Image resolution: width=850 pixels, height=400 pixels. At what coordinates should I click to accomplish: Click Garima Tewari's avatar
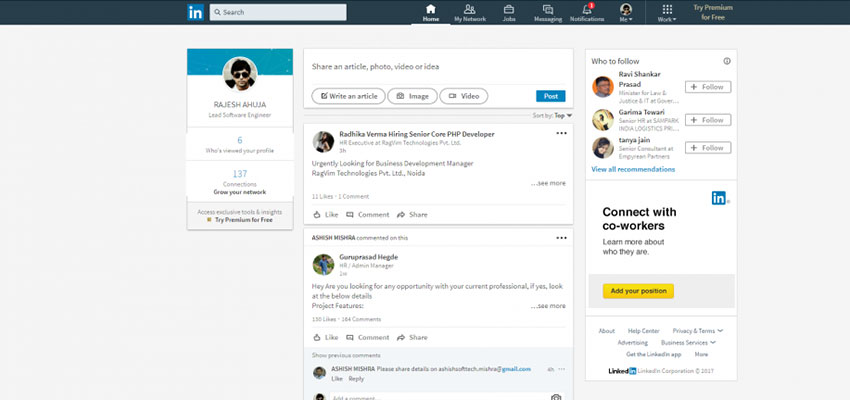pos(603,120)
